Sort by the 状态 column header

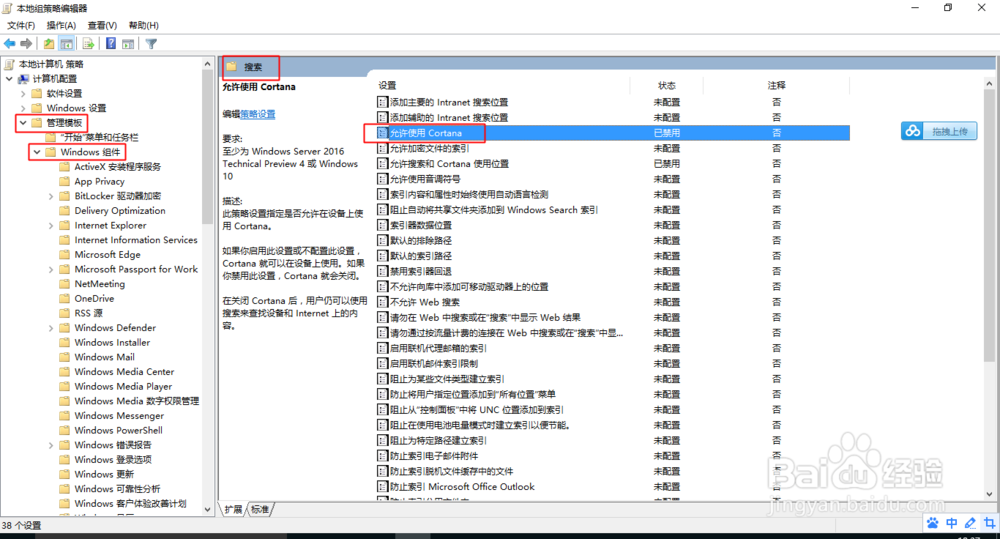pyautogui.click(x=666, y=85)
